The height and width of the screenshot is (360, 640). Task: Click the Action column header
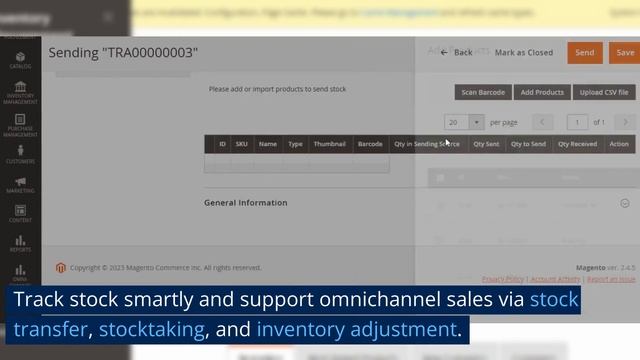(x=619, y=144)
